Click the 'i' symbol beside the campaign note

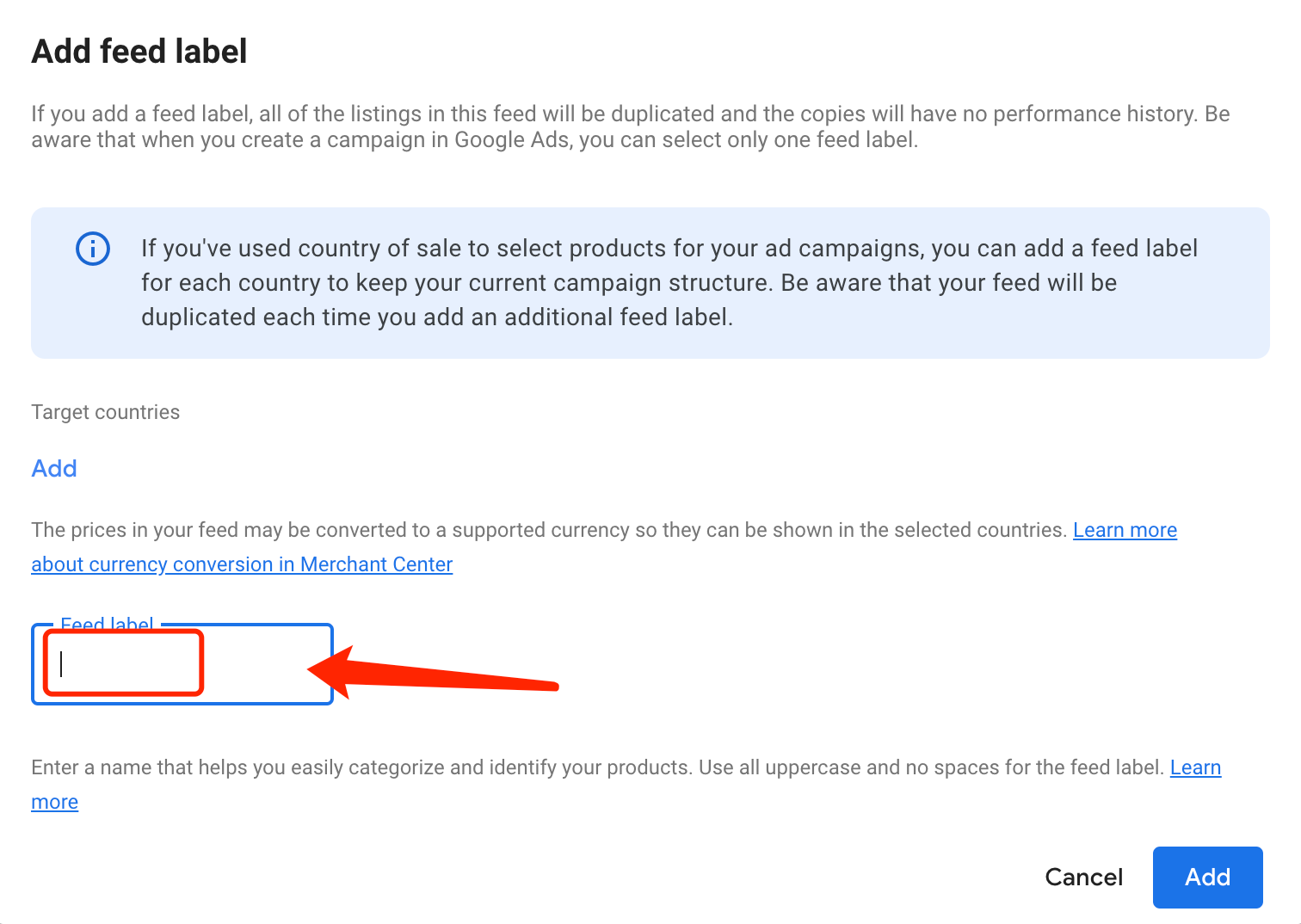click(92, 249)
